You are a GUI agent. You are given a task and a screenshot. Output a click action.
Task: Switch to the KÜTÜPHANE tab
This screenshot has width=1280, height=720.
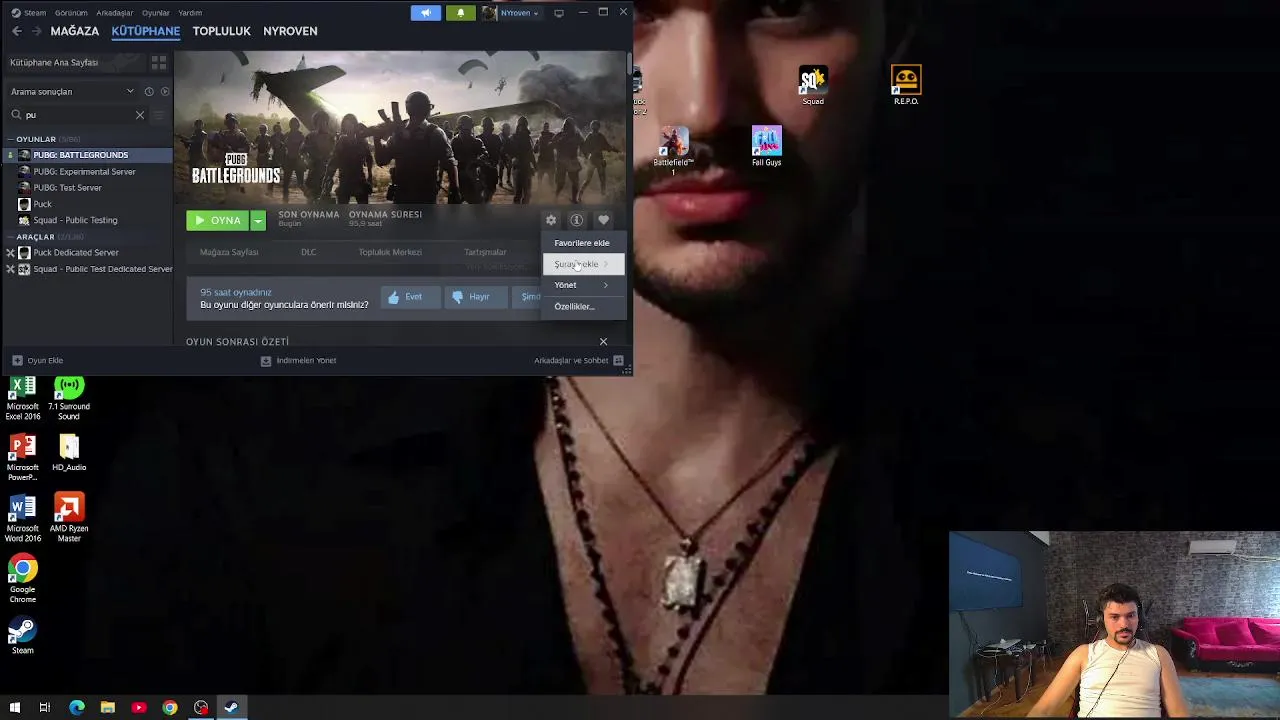146,31
